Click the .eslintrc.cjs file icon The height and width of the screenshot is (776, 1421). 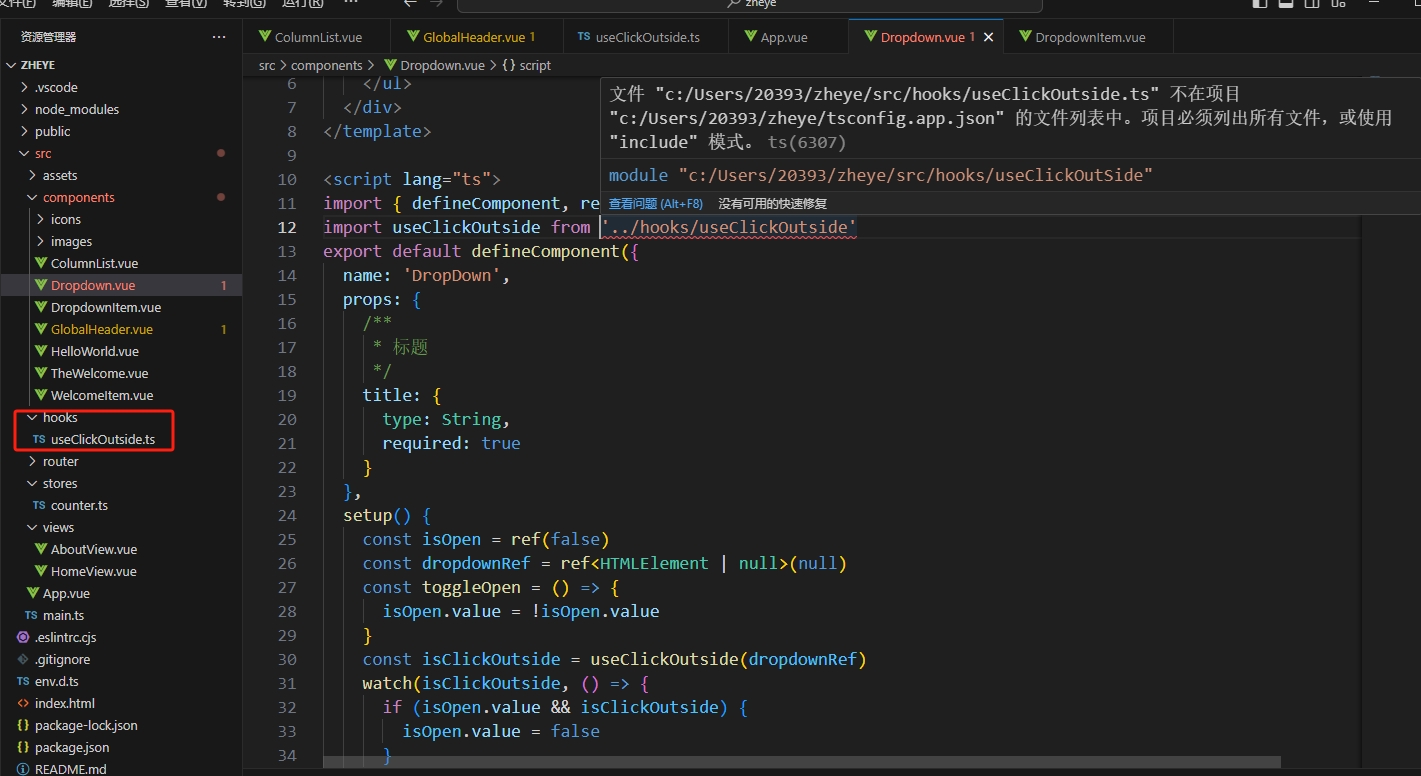[x=23, y=637]
